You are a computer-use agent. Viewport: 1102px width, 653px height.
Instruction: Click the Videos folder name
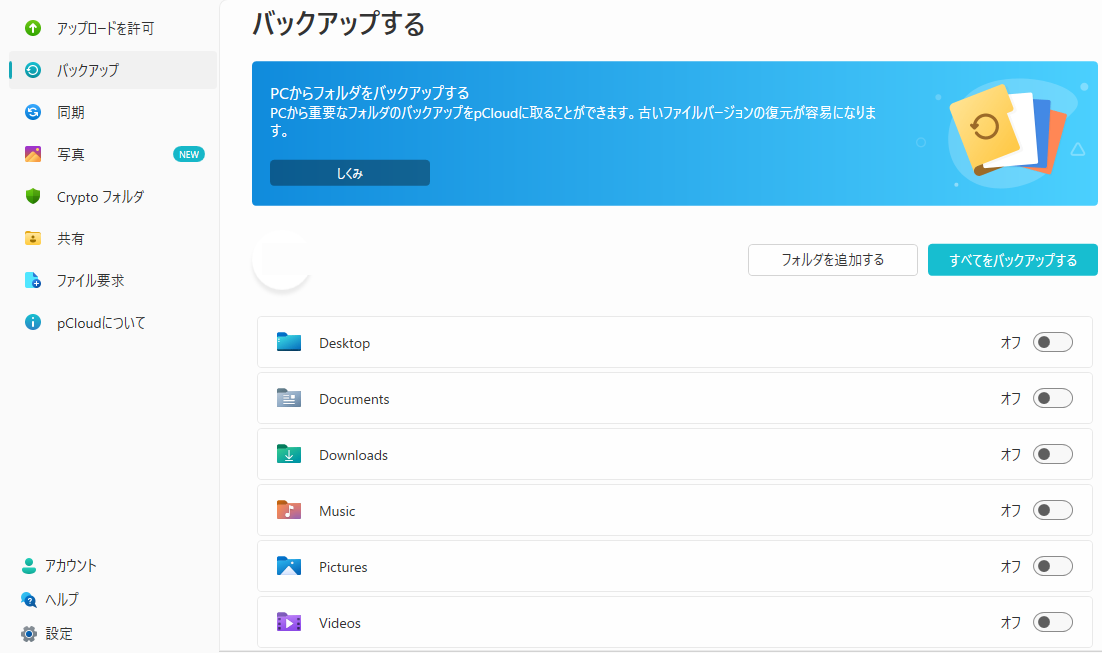(339, 623)
